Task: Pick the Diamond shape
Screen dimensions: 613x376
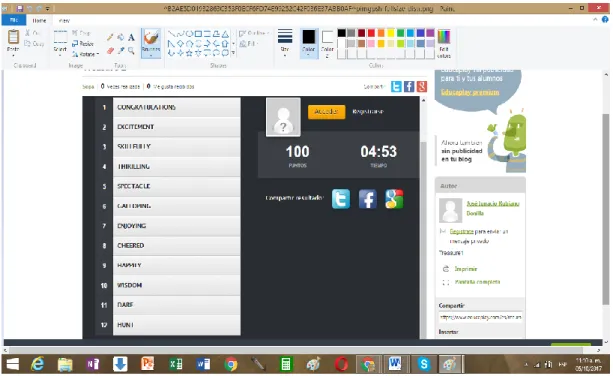Action: pyautogui.click(x=180, y=43)
